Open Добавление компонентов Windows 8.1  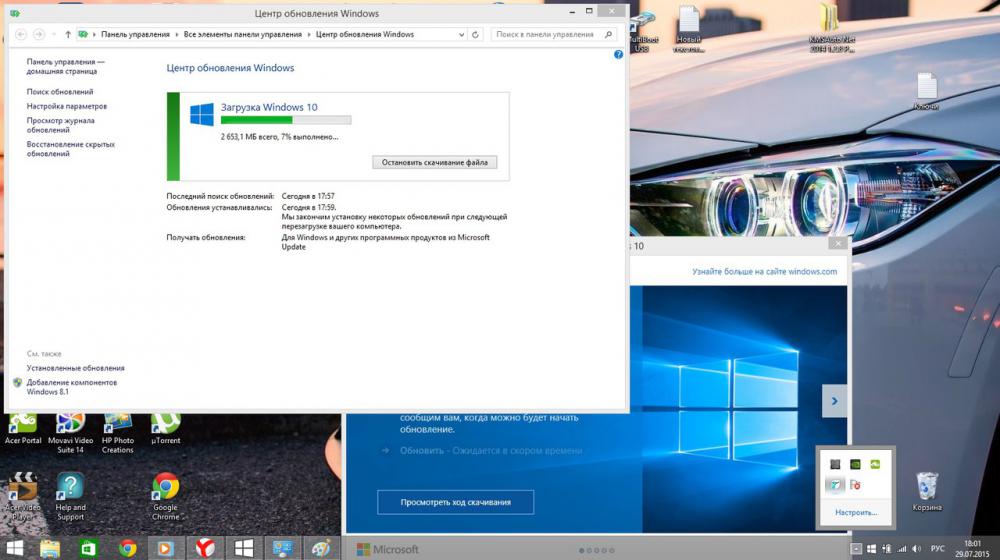pos(71,387)
